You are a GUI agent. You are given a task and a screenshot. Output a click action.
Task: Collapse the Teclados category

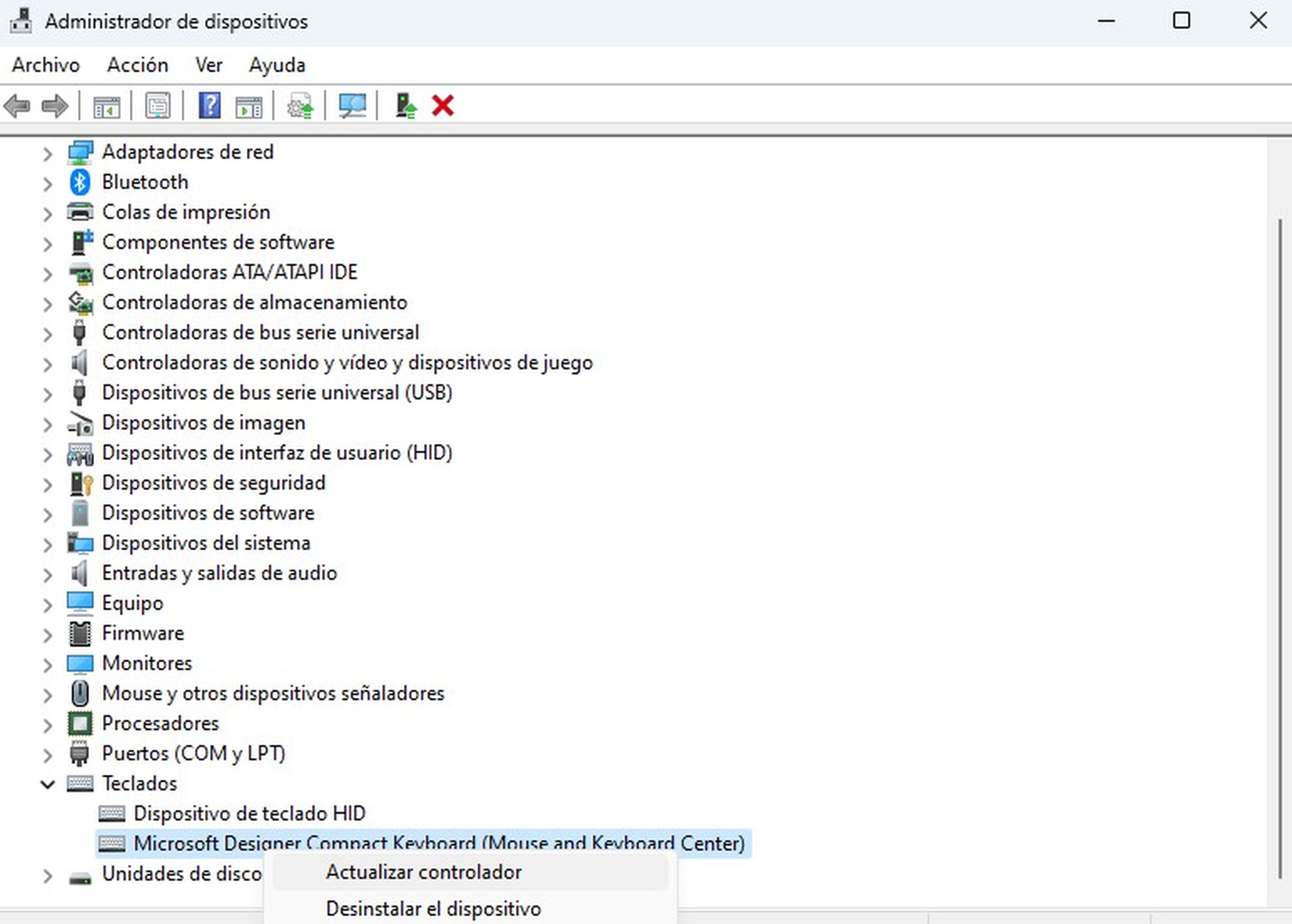coord(48,785)
